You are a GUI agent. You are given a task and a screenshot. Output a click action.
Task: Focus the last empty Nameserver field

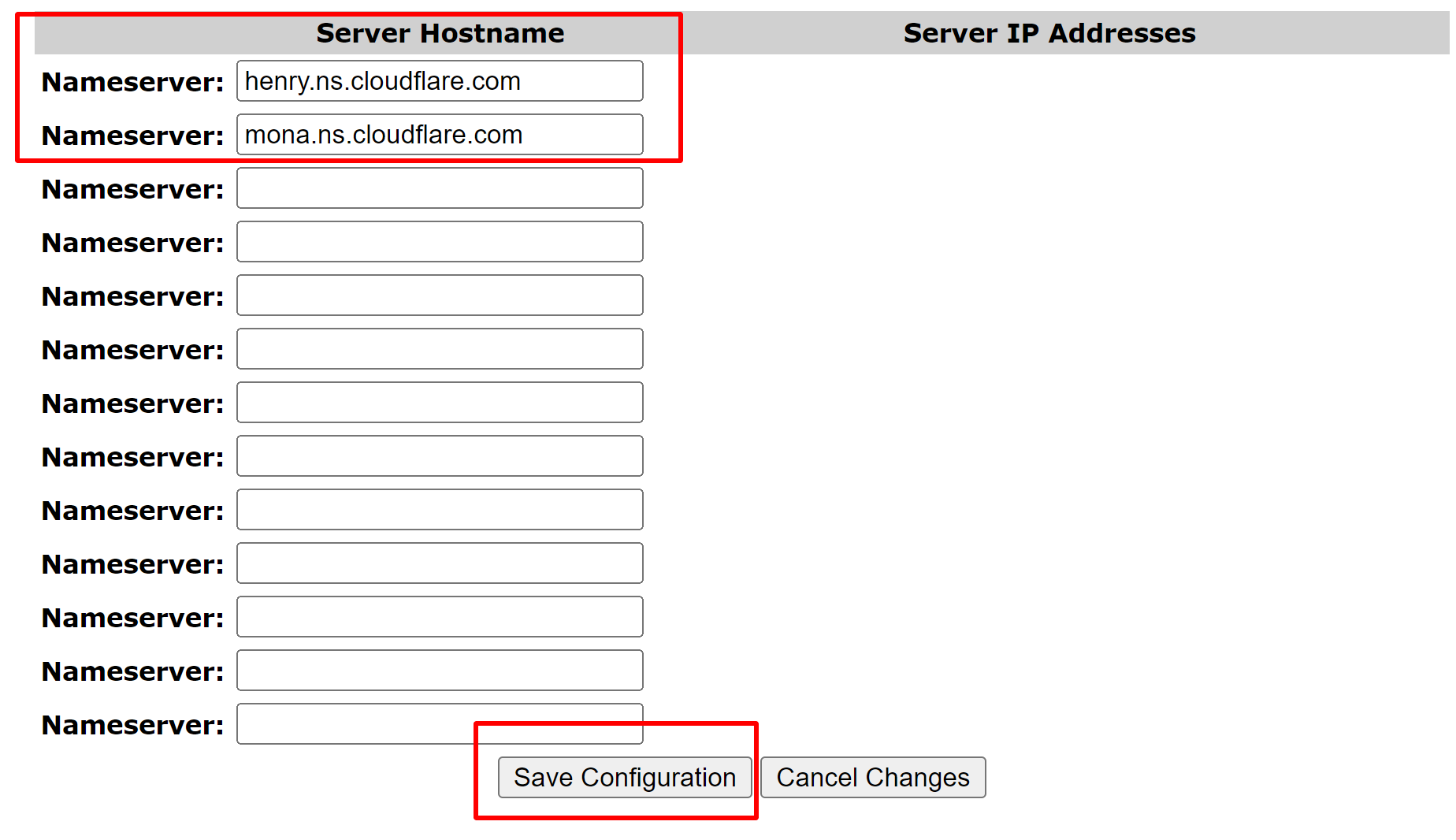(355, 723)
